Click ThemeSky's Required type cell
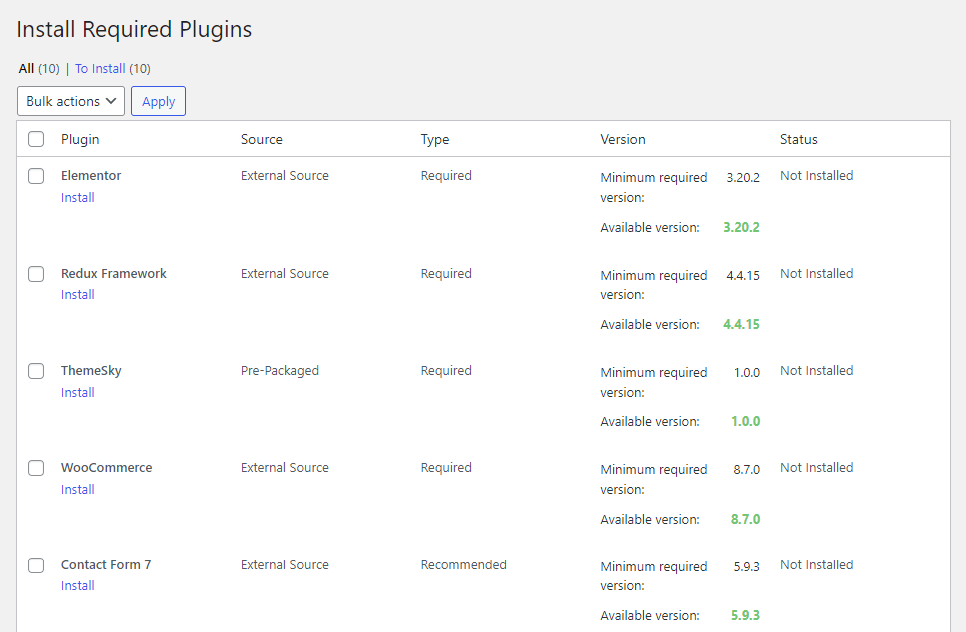 tap(446, 371)
